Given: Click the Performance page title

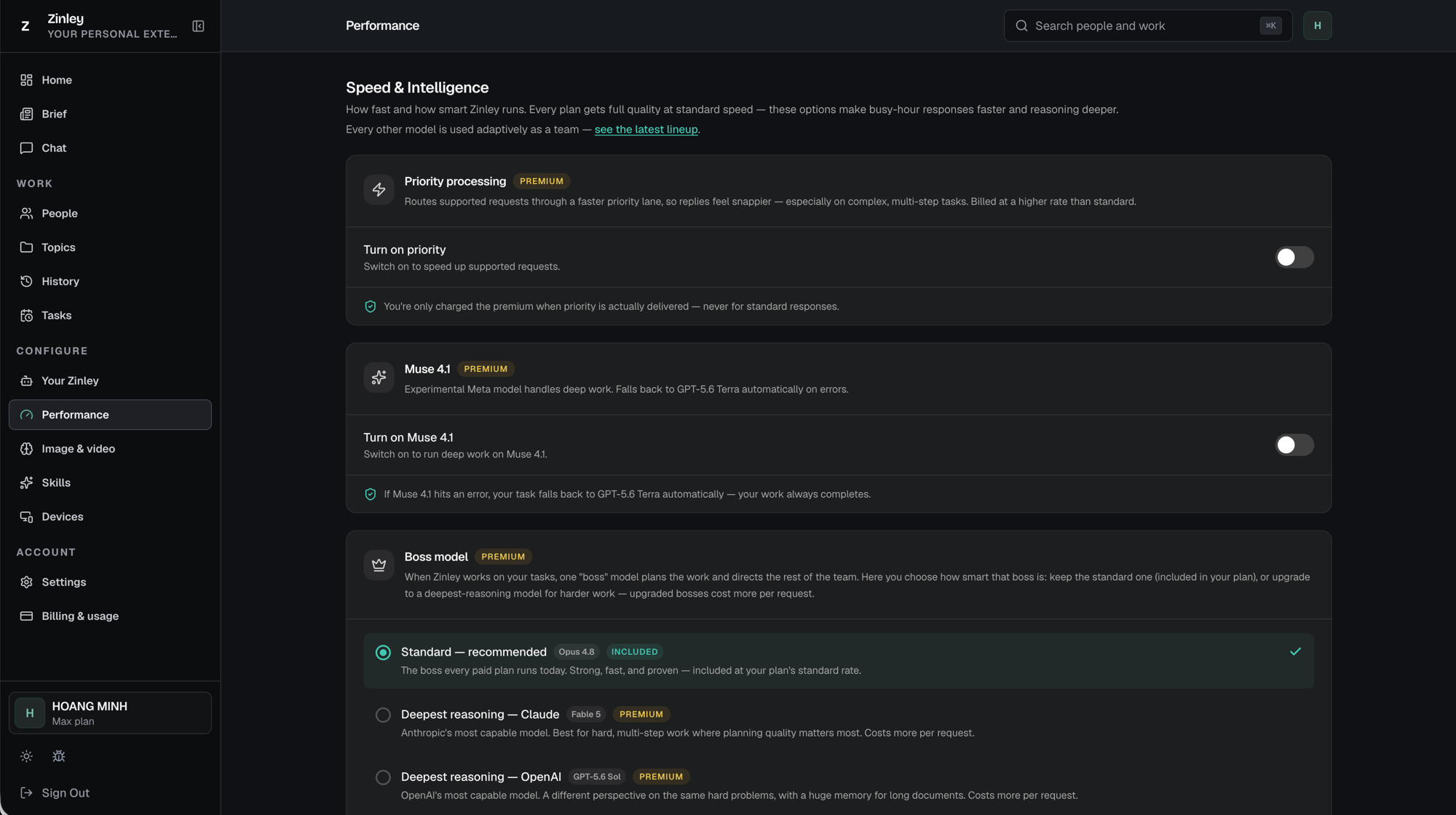Looking at the screenshot, I should [382, 25].
